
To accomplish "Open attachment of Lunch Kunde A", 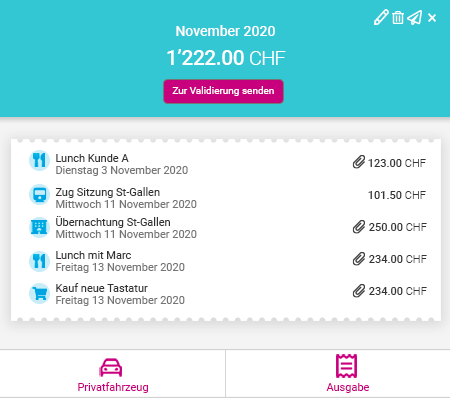I will click(359, 162).
